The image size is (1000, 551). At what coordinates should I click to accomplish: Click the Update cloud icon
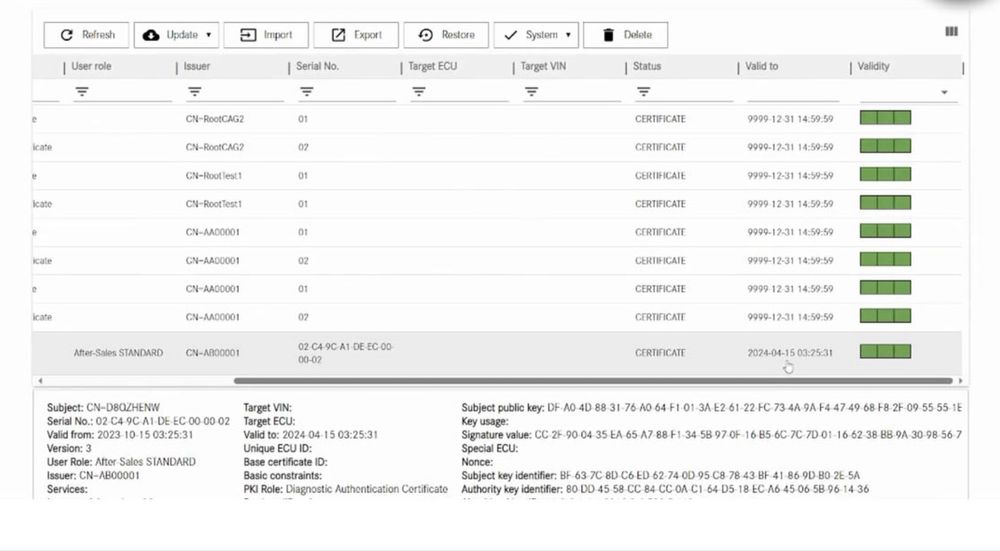(x=151, y=35)
